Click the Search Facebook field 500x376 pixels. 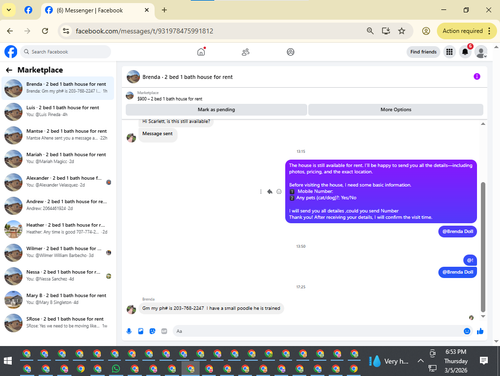tap(66, 52)
